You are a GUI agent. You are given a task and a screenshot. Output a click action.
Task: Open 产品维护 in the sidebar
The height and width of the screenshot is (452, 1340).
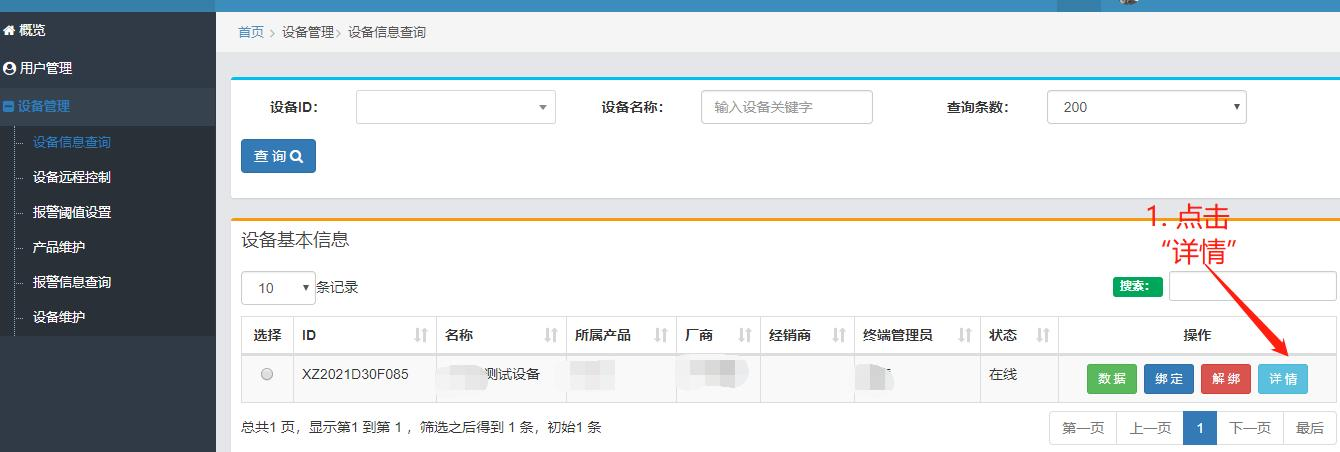pyautogui.click(x=58, y=247)
